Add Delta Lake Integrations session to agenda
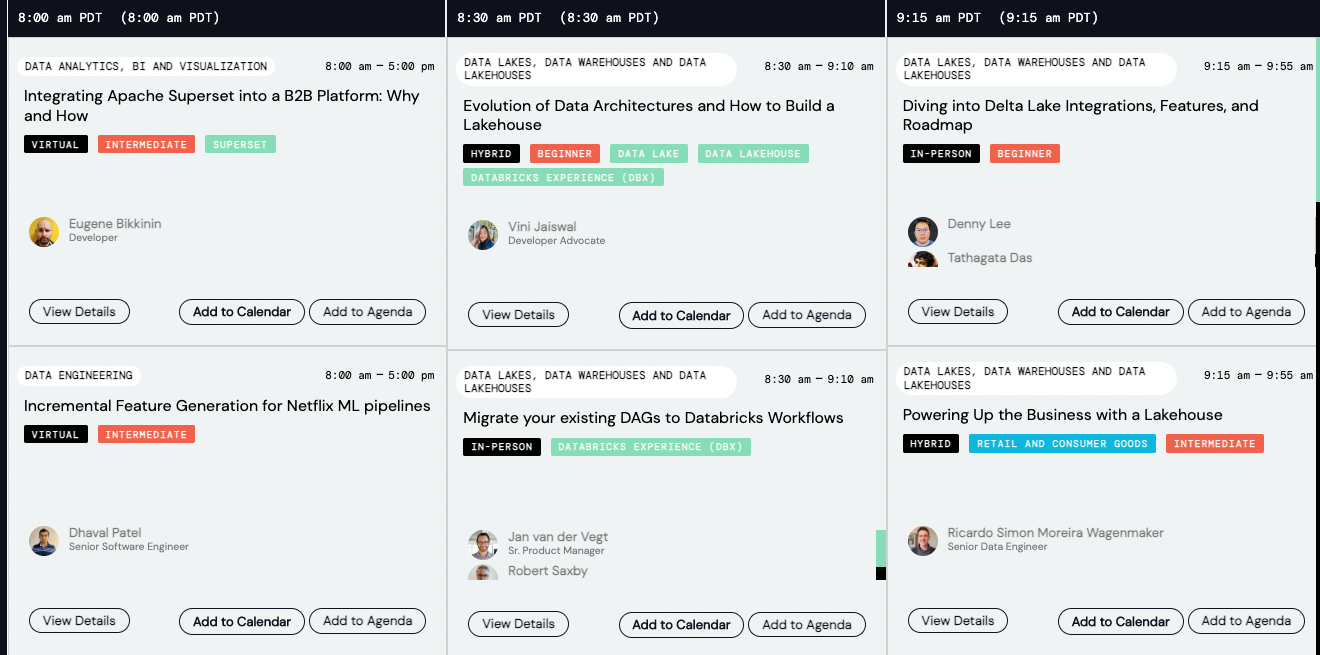 click(x=1246, y=312)
